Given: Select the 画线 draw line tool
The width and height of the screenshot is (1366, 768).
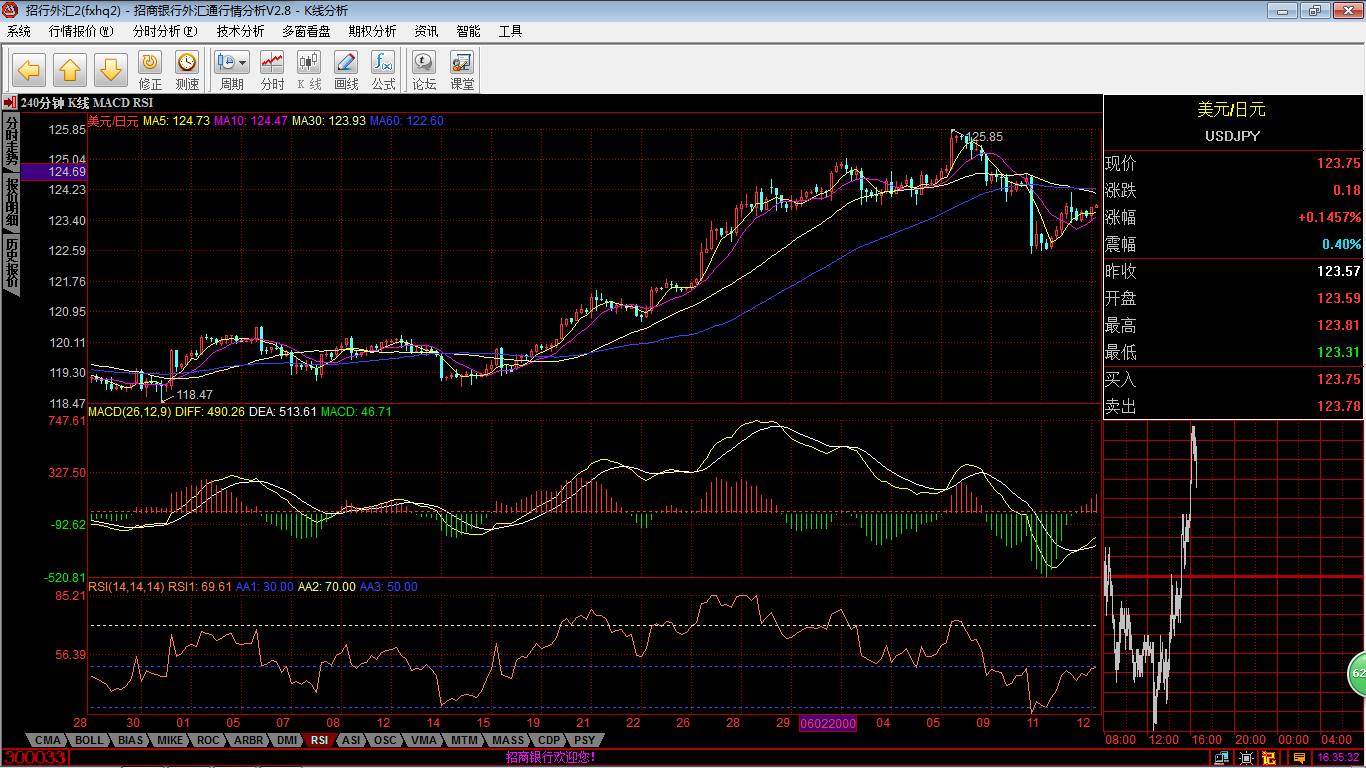Looking at the screenshot, I should tap(346, 69).
